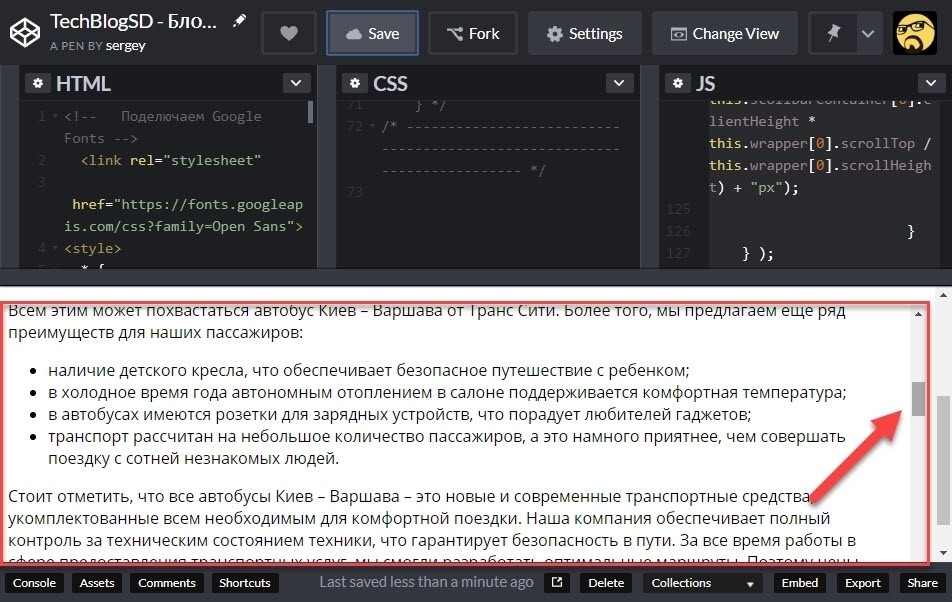Image resolution: width=952 pixels, height=602 pixels.
Task: Open pen in new window icon
Action: 557,583
